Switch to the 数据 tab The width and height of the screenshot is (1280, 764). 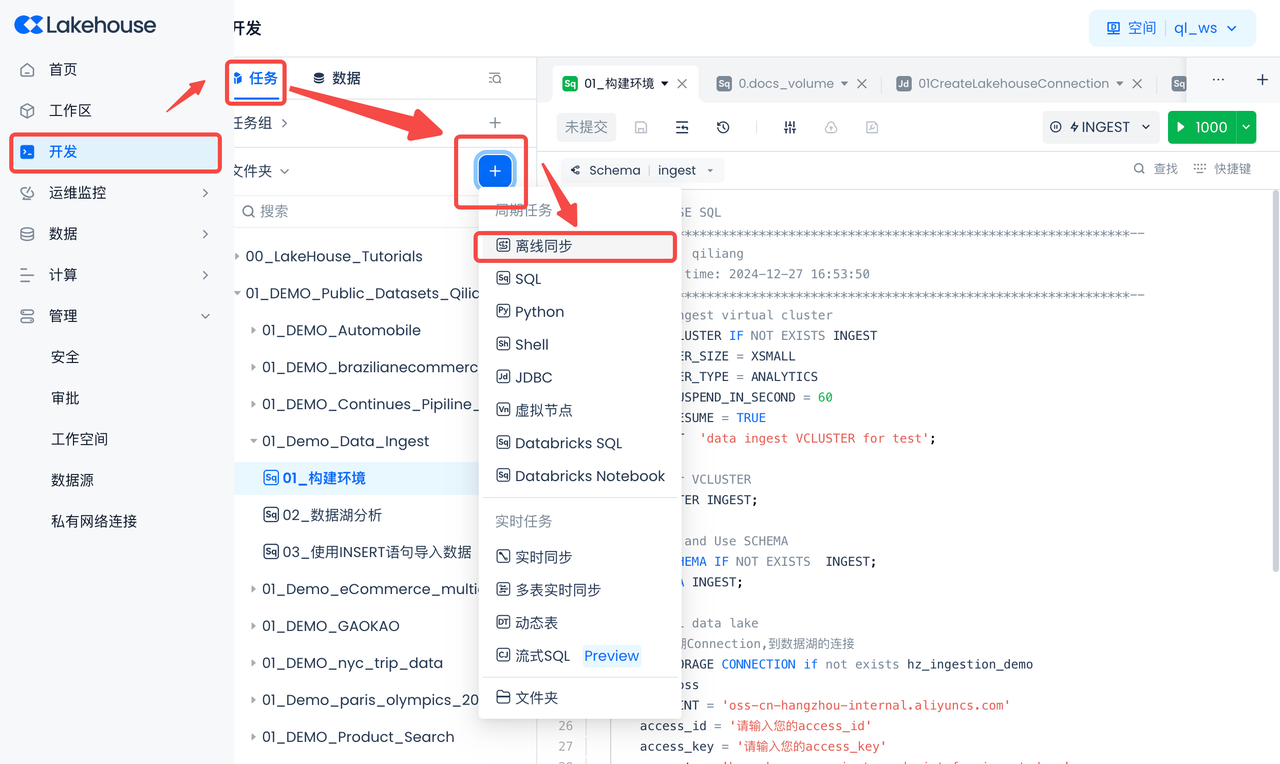(x=337, y=78)
